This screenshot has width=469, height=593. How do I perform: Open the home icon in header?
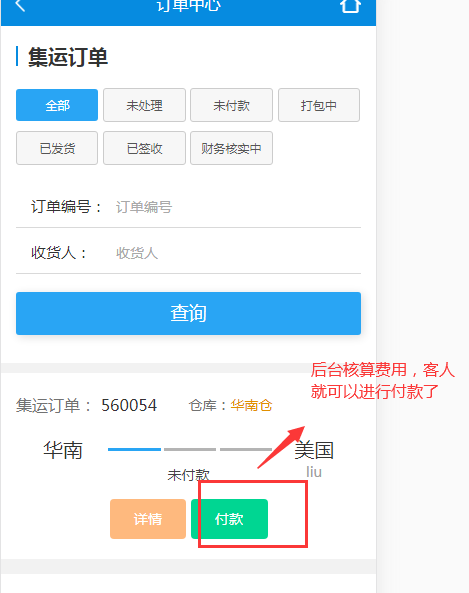(x=350, y=6)
